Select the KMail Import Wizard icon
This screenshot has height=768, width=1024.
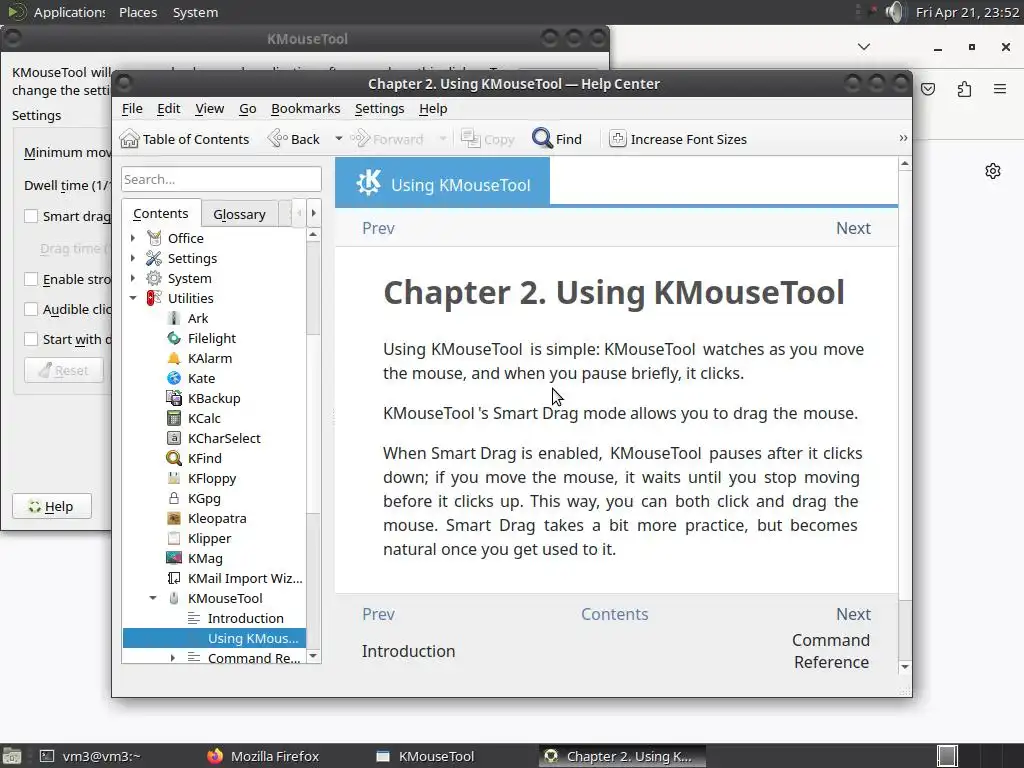point(174,579)
